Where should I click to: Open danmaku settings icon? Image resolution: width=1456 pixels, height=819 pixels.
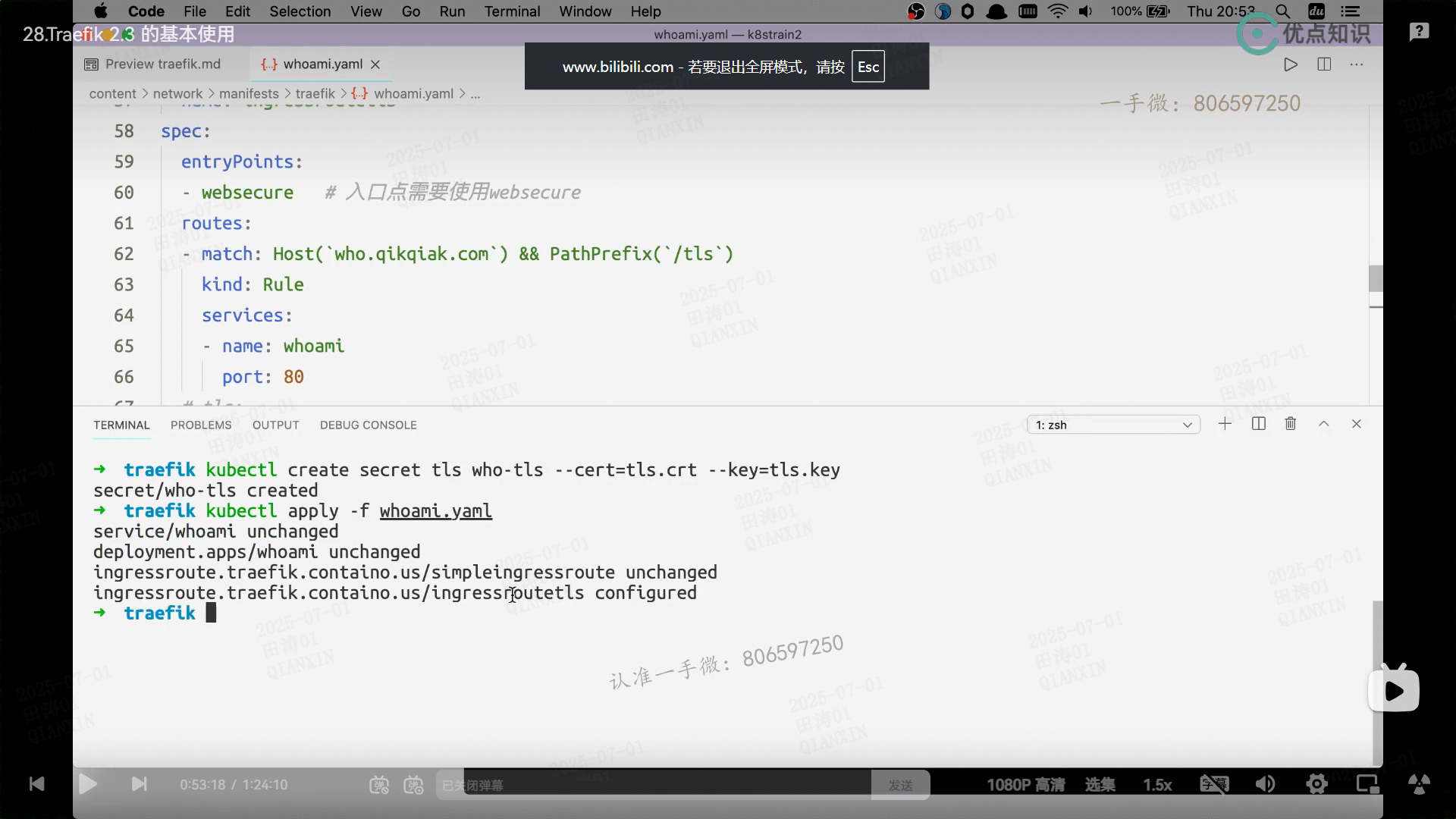413,785
